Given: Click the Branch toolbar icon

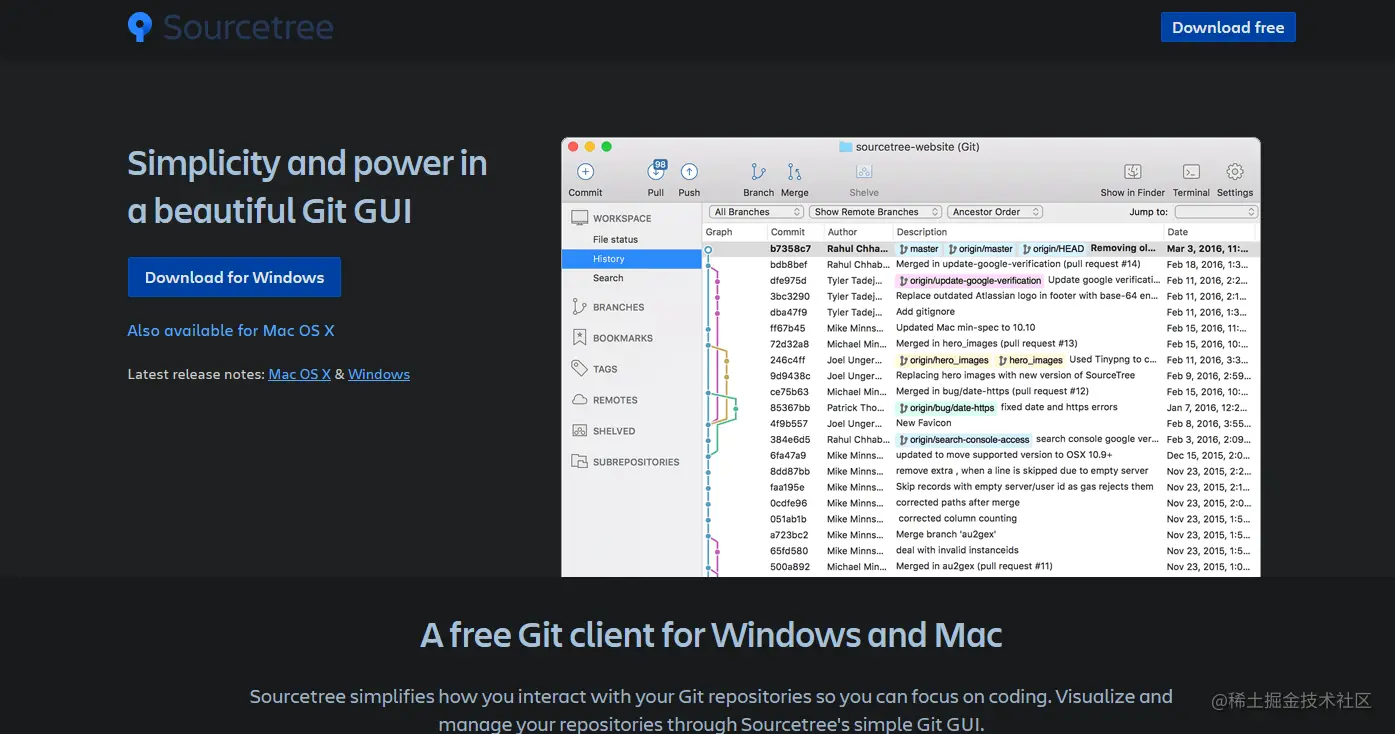Looking at the screenshot, I should point(758,172).
